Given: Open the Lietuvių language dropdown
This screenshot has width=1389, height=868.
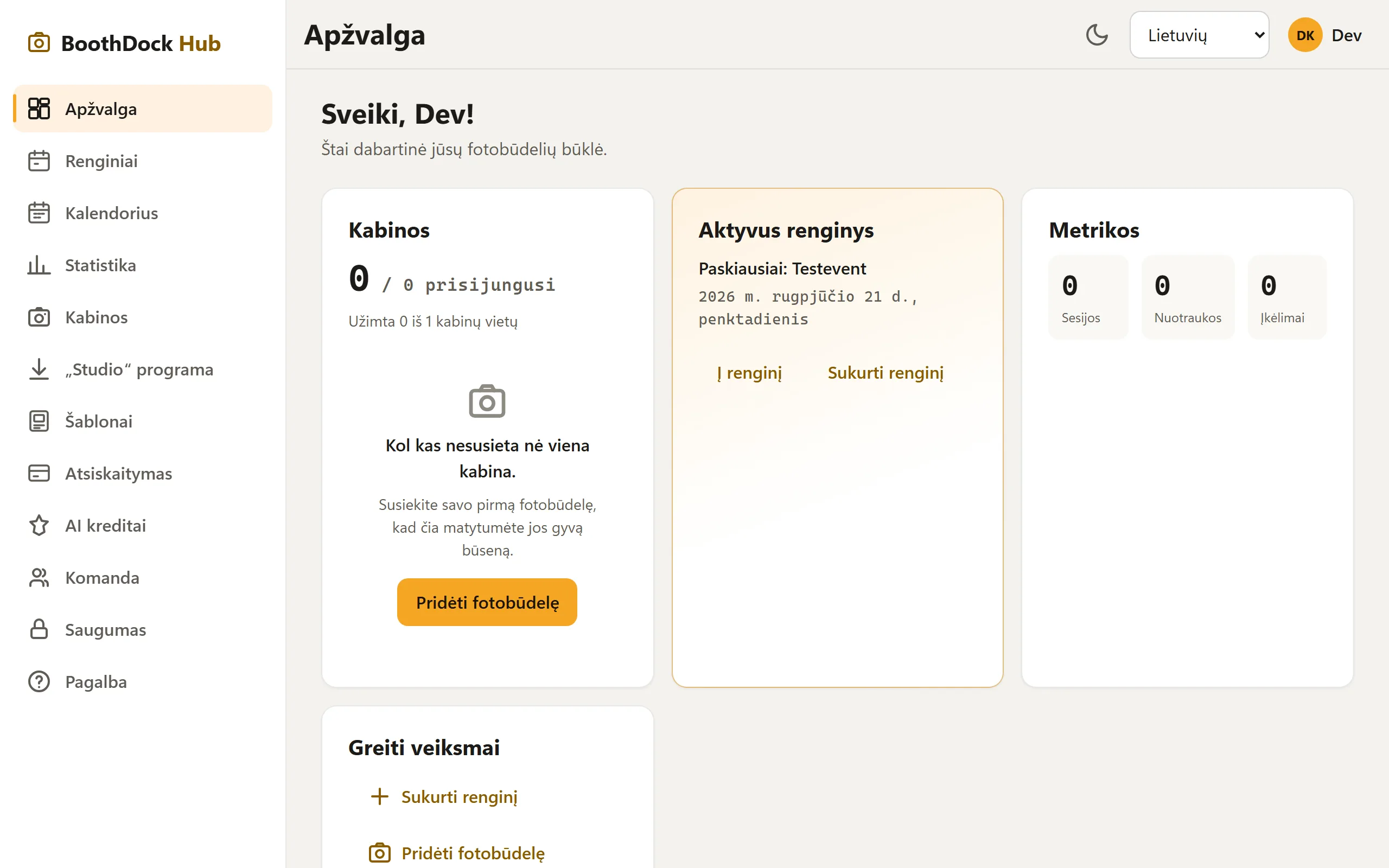Looking at the screenshot, I should point(1199,35).
